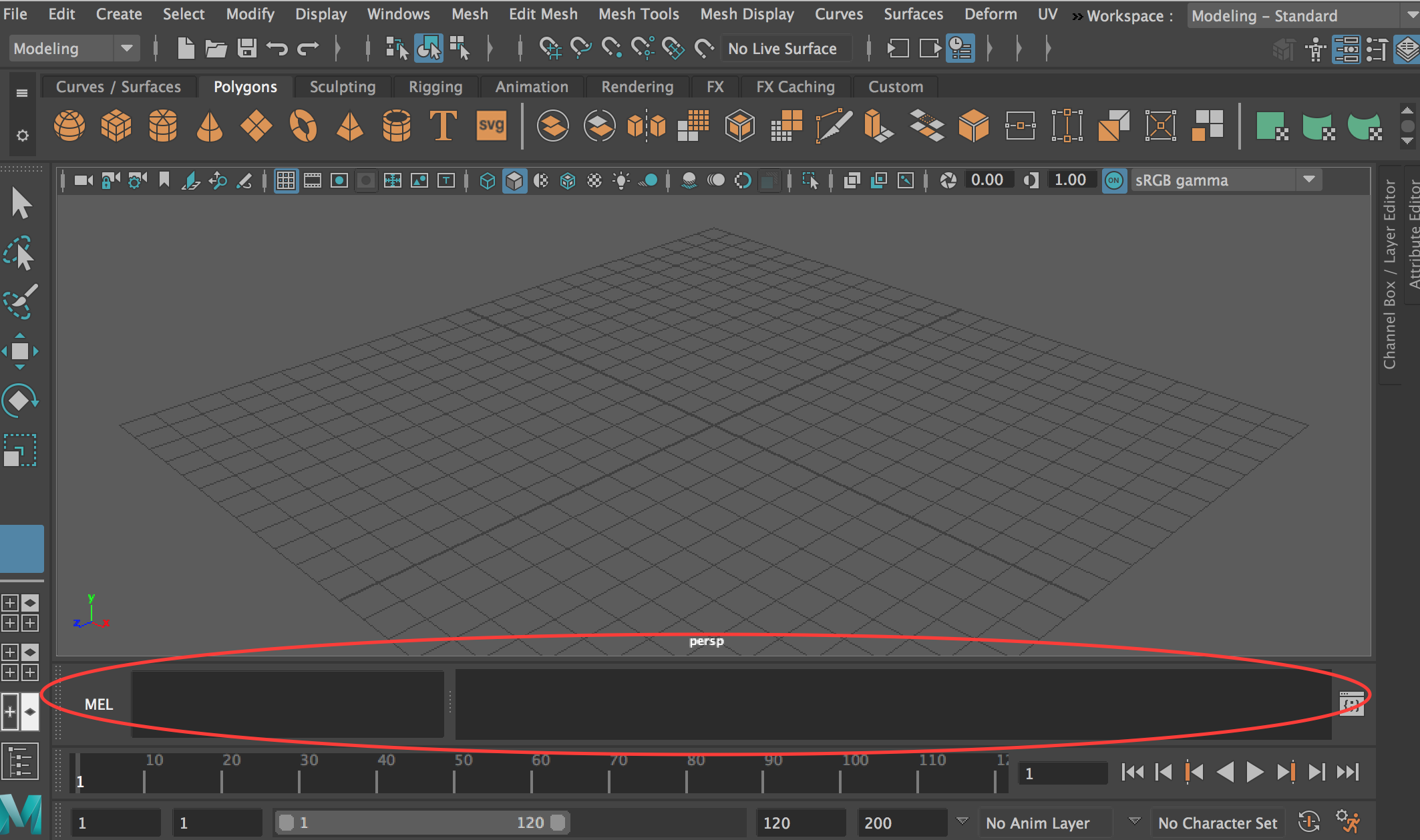Switch to the Sculpting shelf tab
The height and width of the screenshot is (840, 1420).
point(342,87)
